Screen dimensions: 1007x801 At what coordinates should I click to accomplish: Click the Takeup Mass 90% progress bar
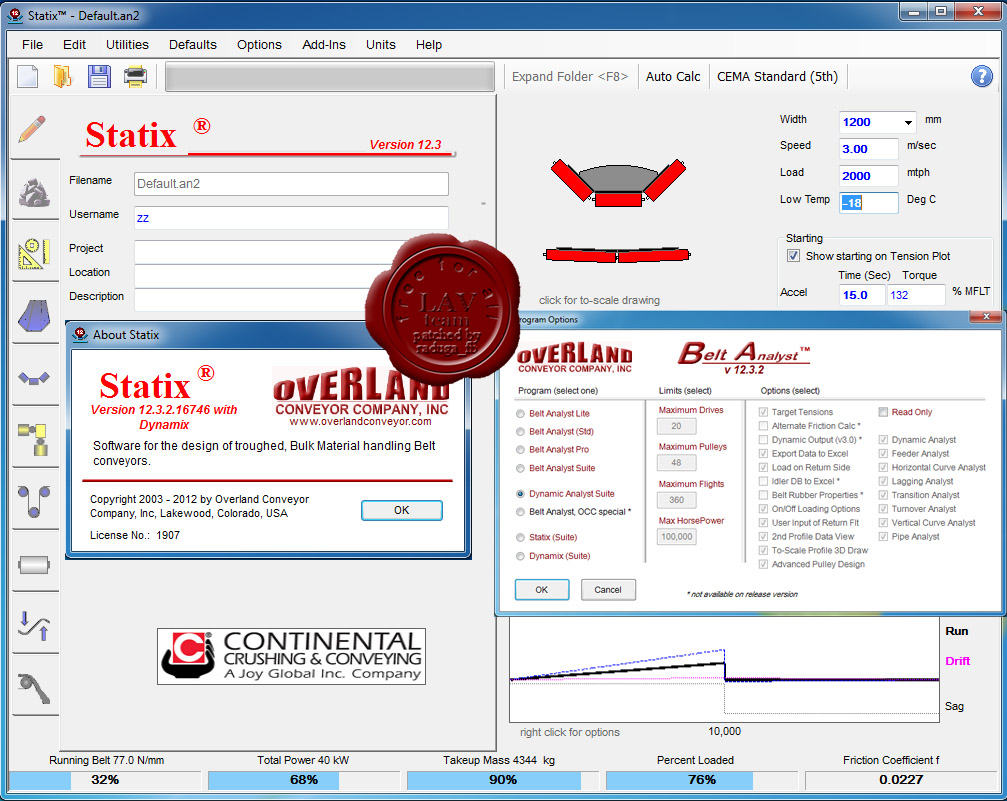tap(502, 780)
